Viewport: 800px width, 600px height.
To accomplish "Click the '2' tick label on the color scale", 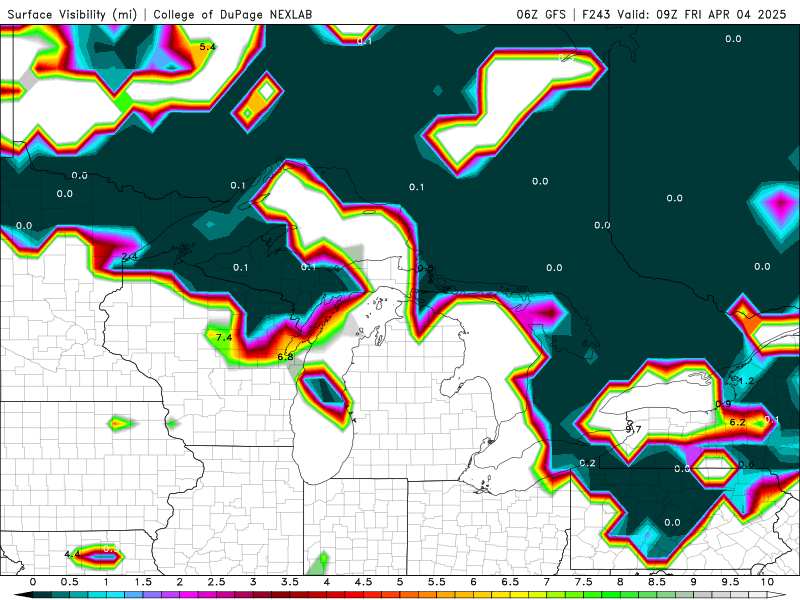I will (x=180, y=582).
